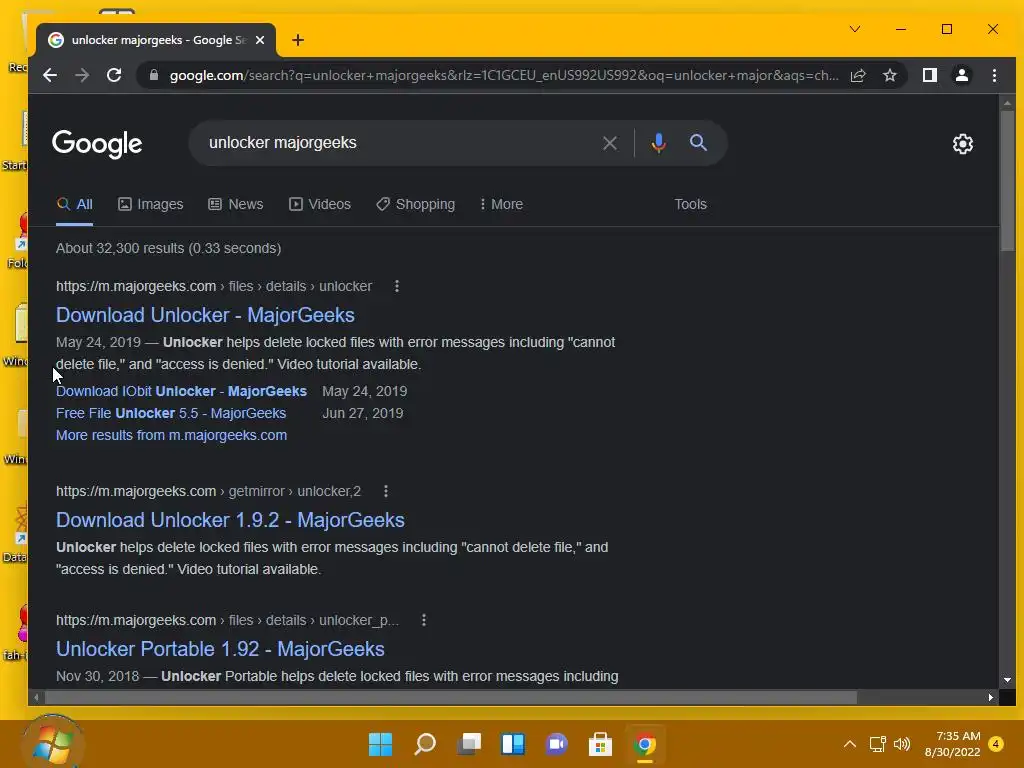The image size is (1024, 768).
Task: Click the vertical scrollbar down arrow
Action: [x=1008, y=680]
